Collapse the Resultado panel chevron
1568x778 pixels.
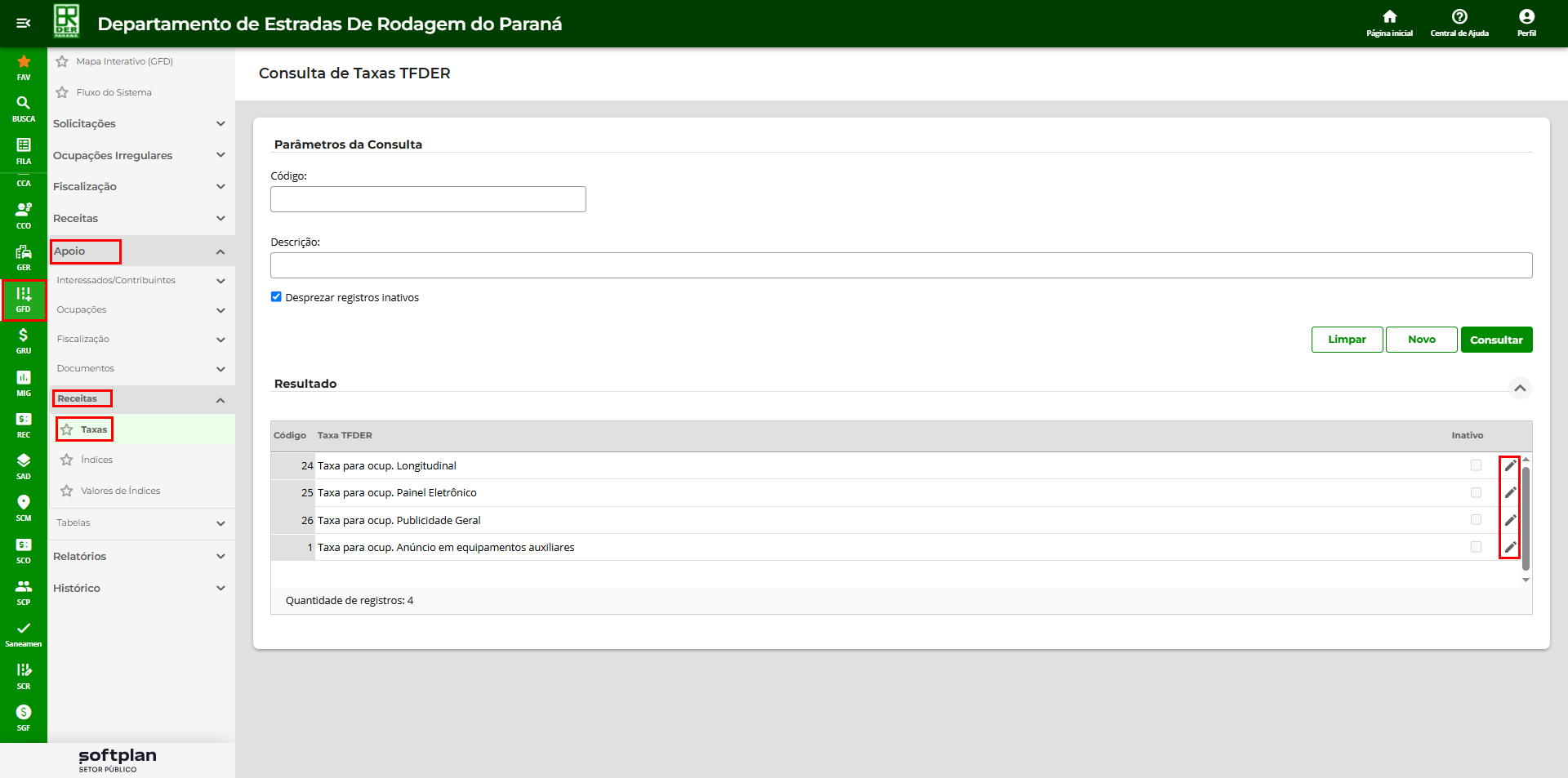coord(1520,388)
